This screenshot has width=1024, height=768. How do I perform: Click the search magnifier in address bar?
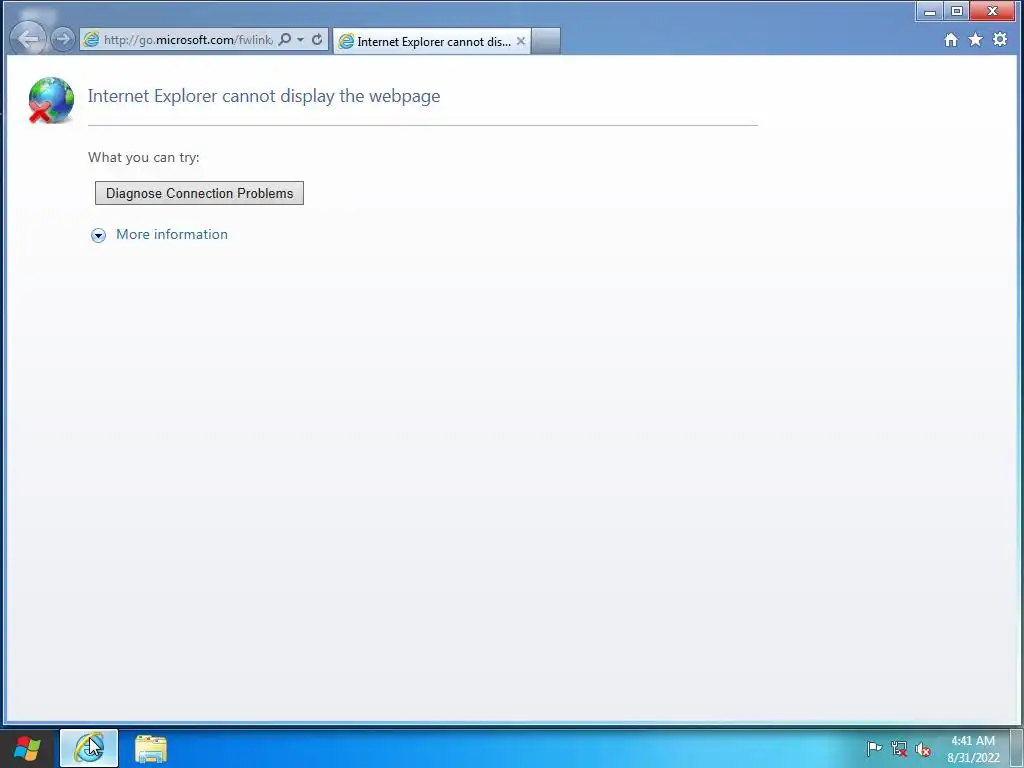(x=285, y=39)
